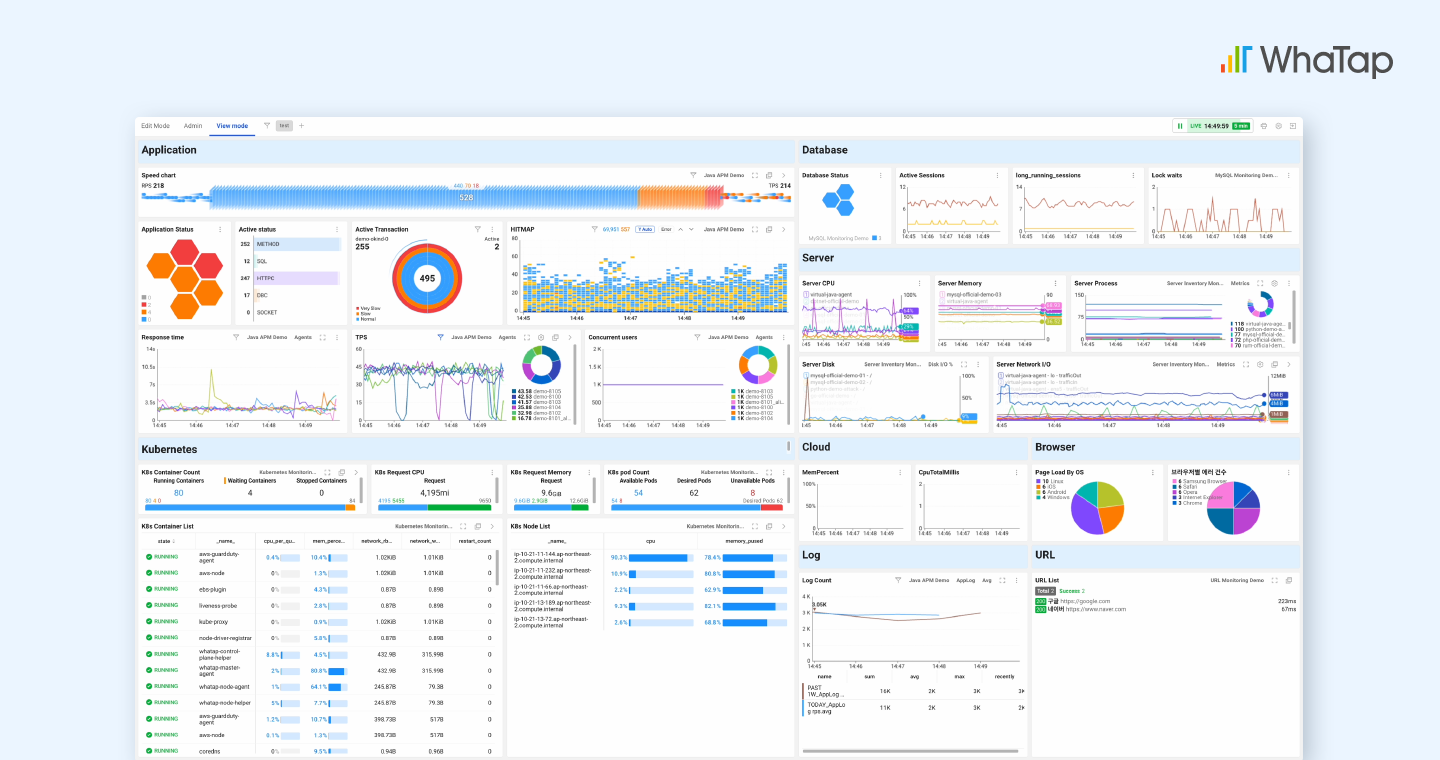
Task: Switch to the Admin tab
Action: [193, 126]
